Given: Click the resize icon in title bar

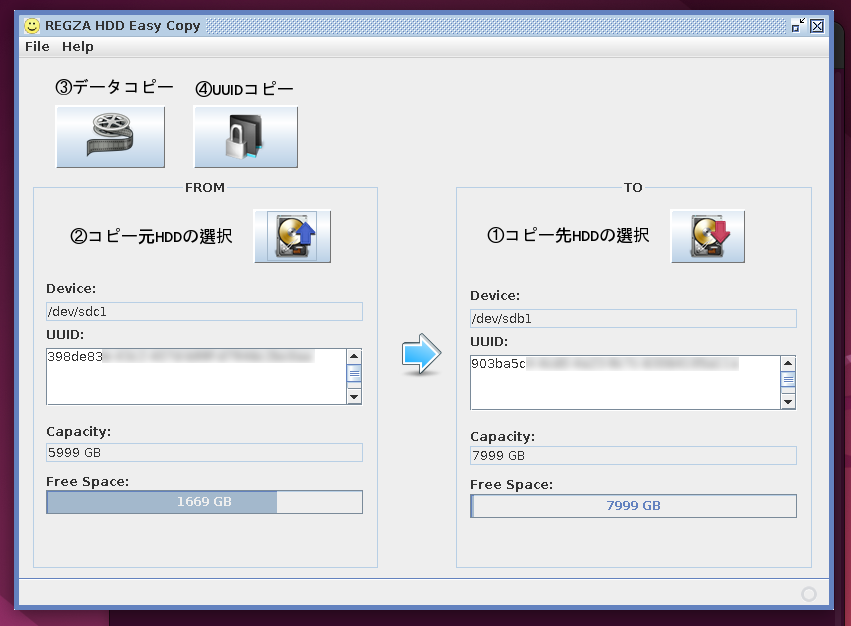Looking at the screenshot, I should point(798,26).
